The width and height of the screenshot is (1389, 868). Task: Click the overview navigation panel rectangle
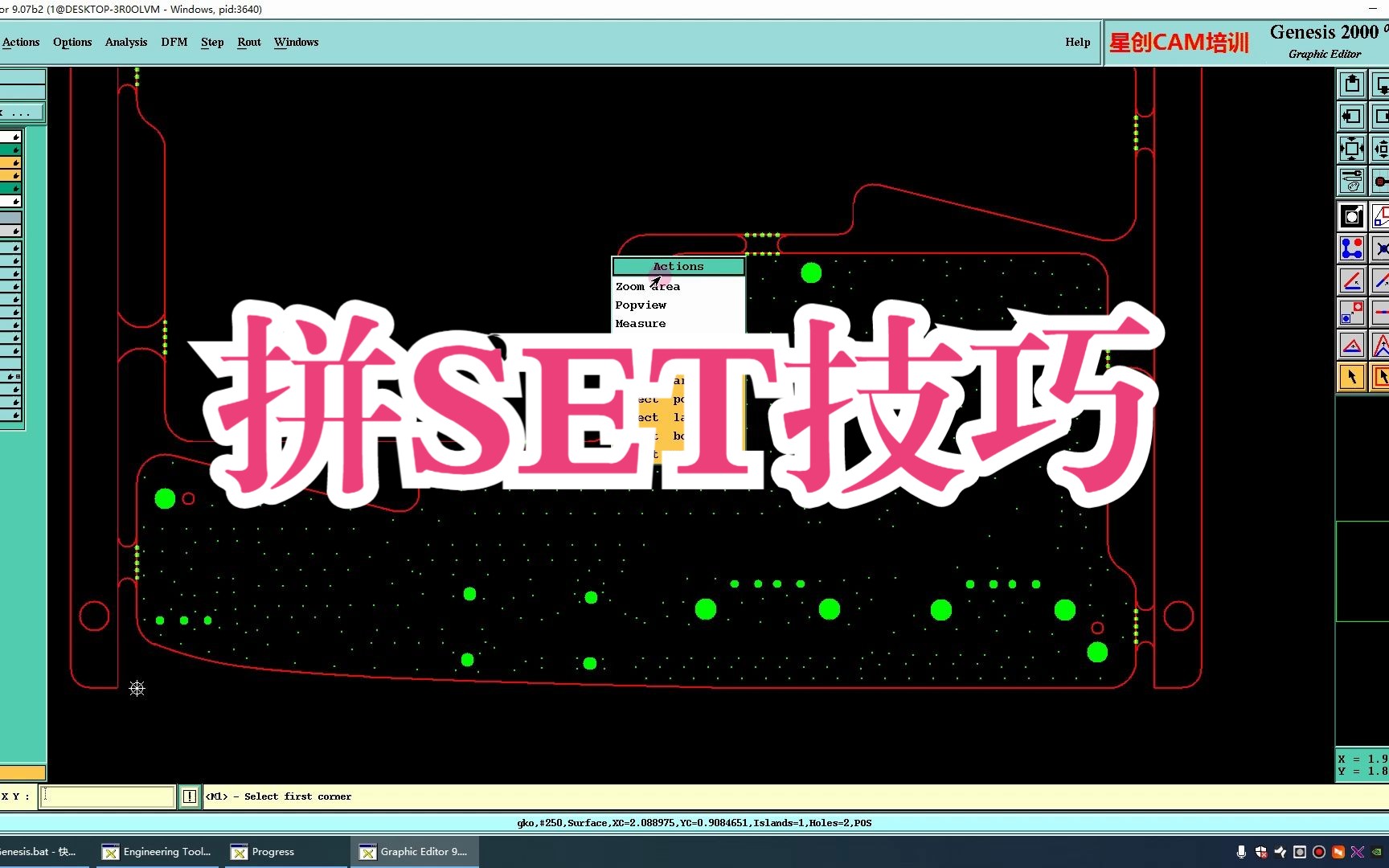pyautogui.click(x=1362, y=571)
